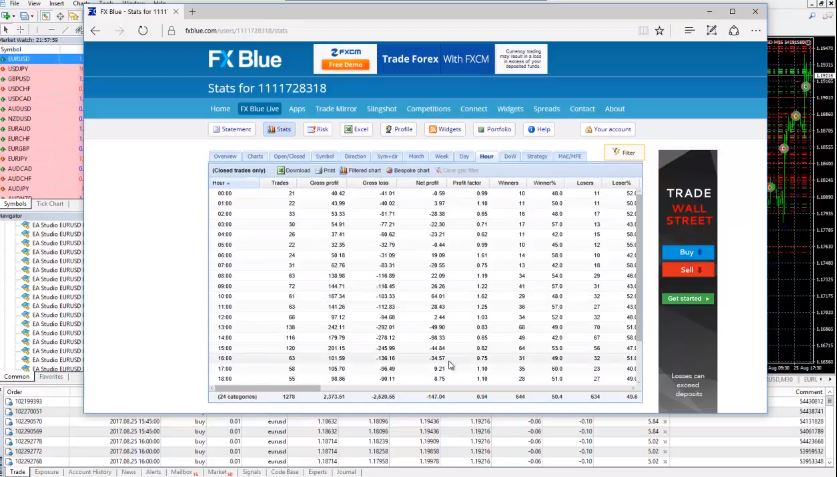Open FX Blue Live navigation link
837x477 pixels.
(259, 109)
